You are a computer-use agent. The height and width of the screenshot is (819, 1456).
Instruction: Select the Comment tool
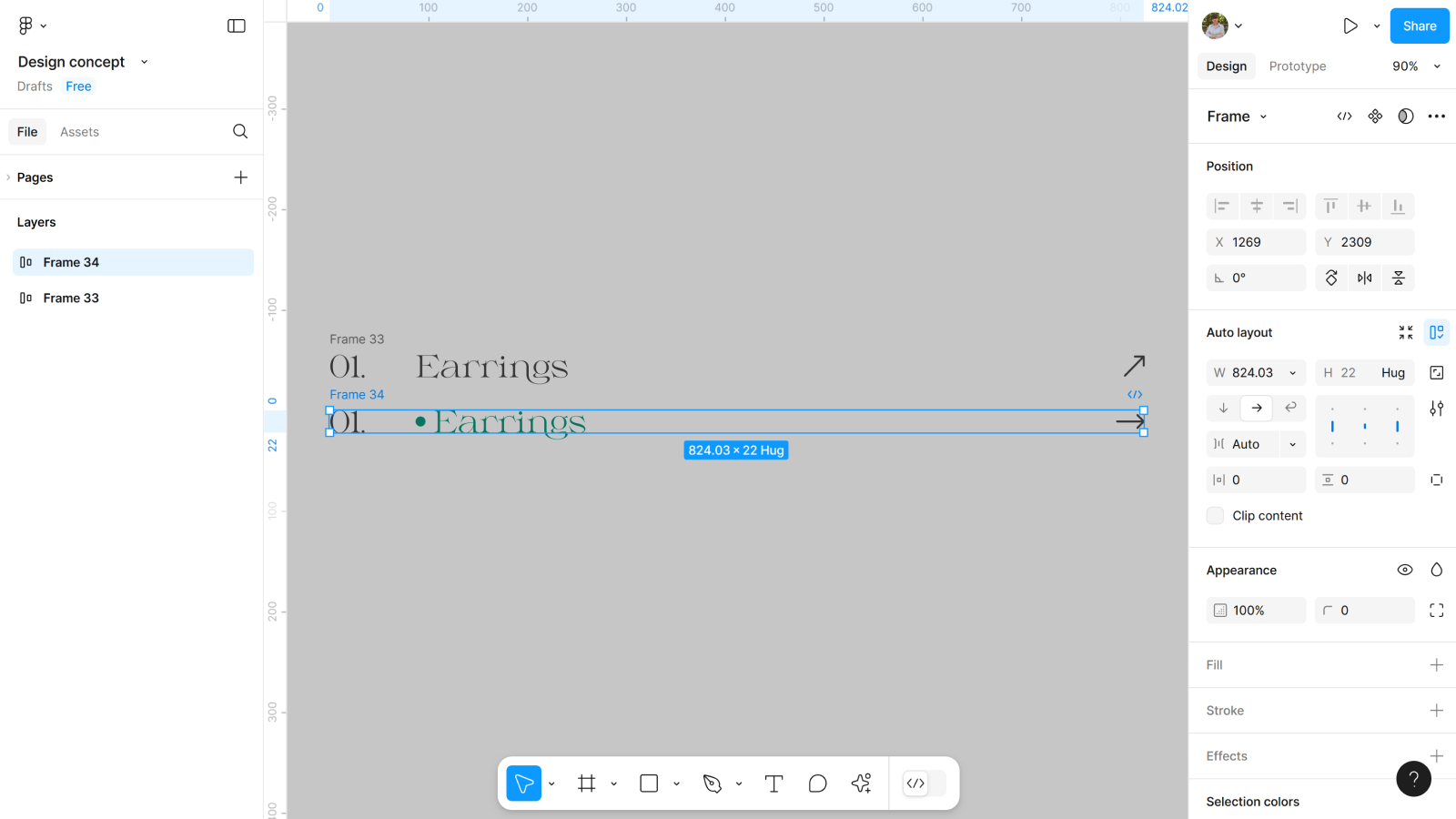[x=817, y=784]
